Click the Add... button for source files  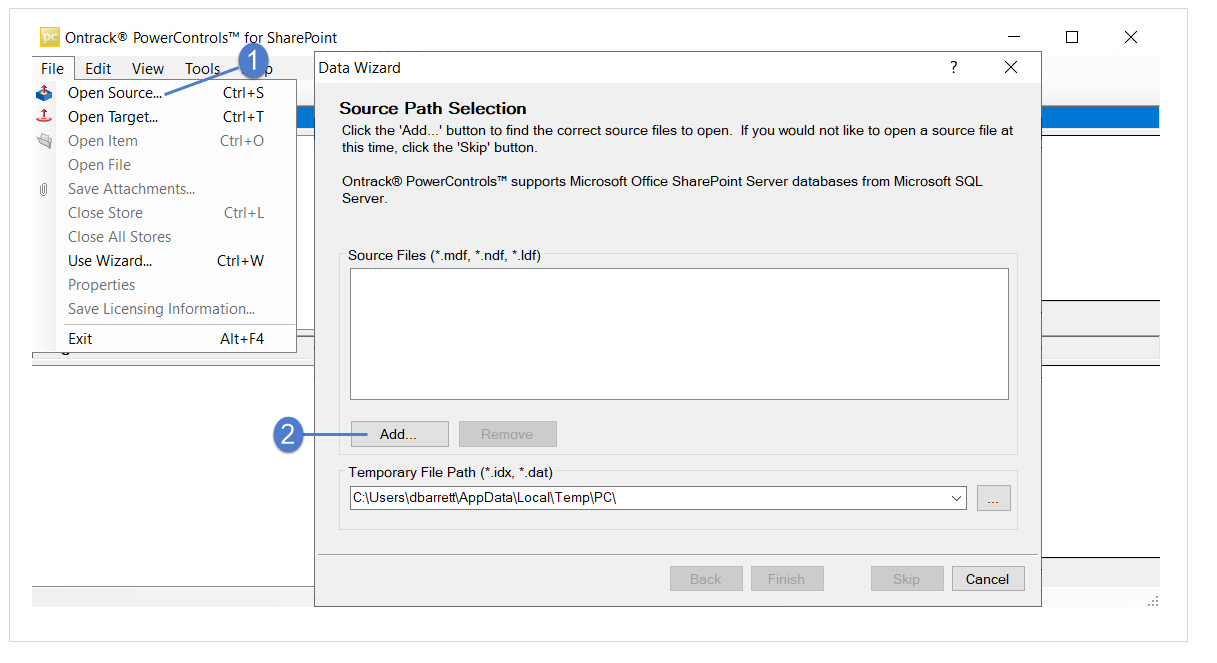[x=399, y=434]
